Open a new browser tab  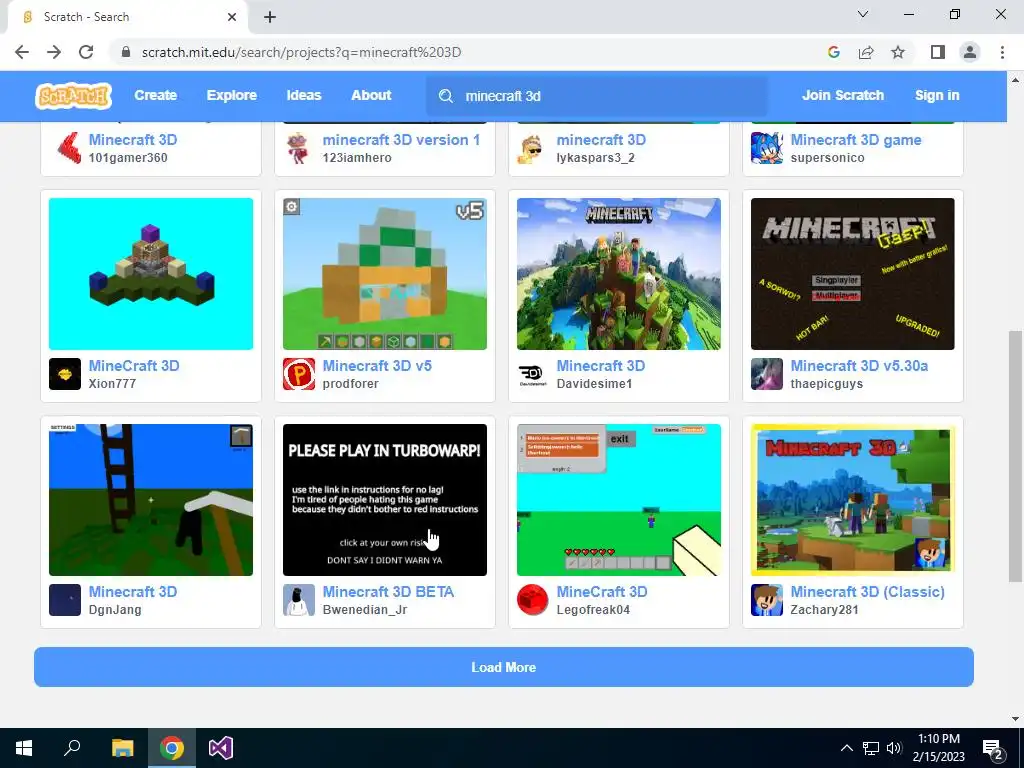(x=270, y=17)
